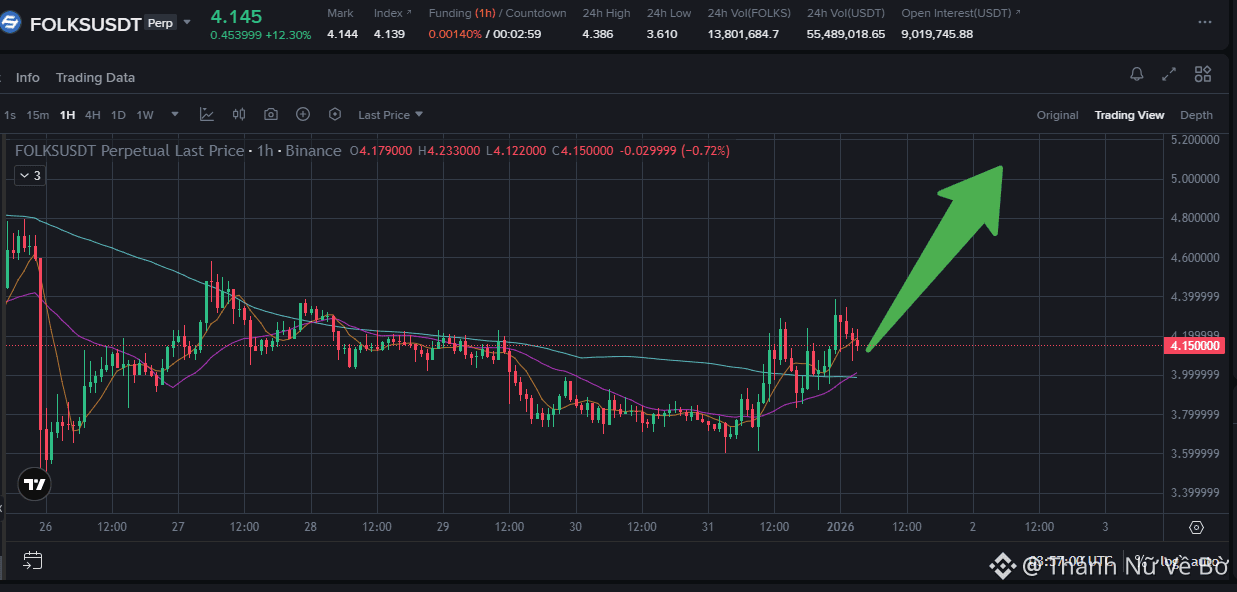Switch to the Trading Data tab
Screen dimensions: 1237x592
coord(95,77)
